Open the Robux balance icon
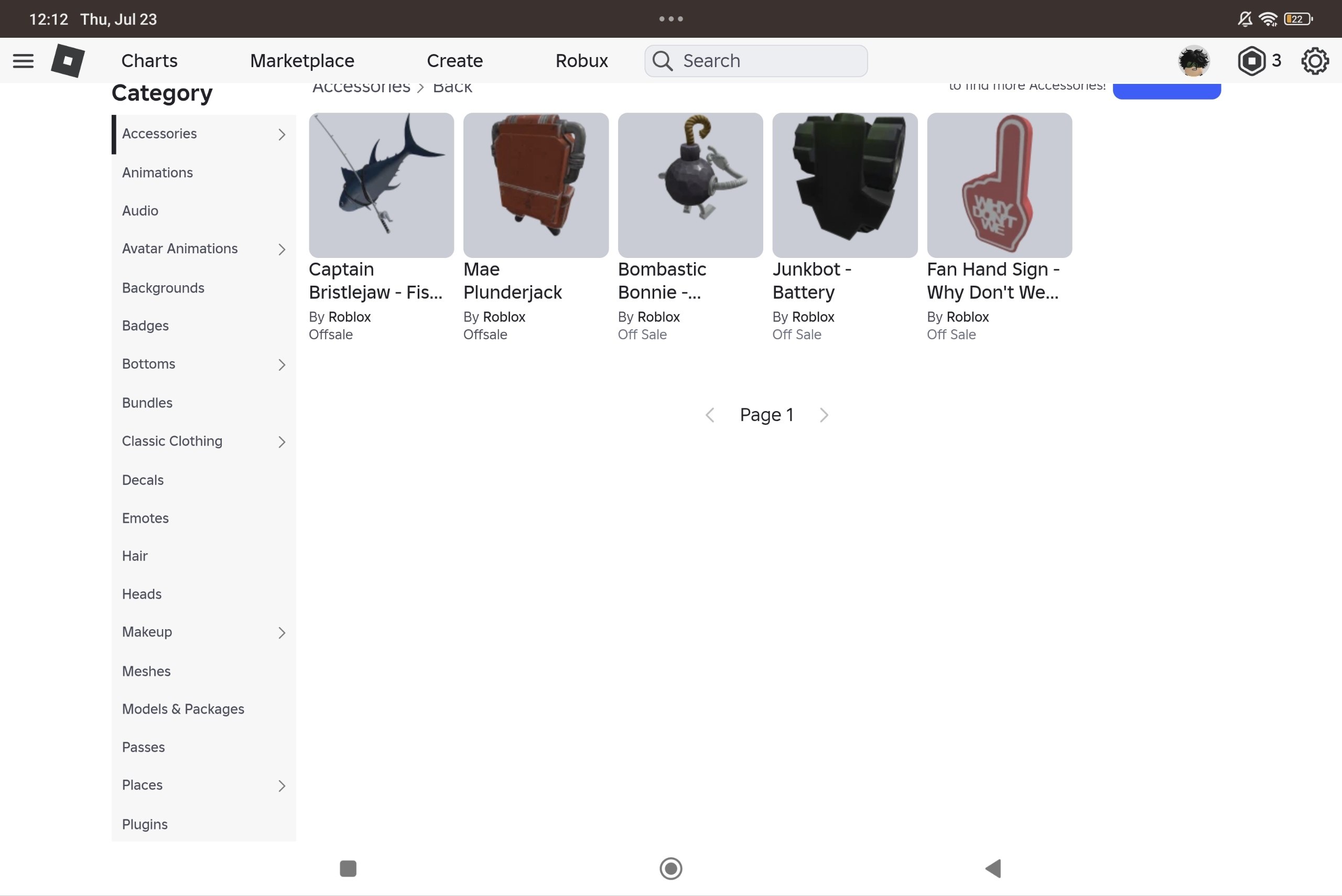Viewport: 1342px width, 896px height. [1251, 61]
